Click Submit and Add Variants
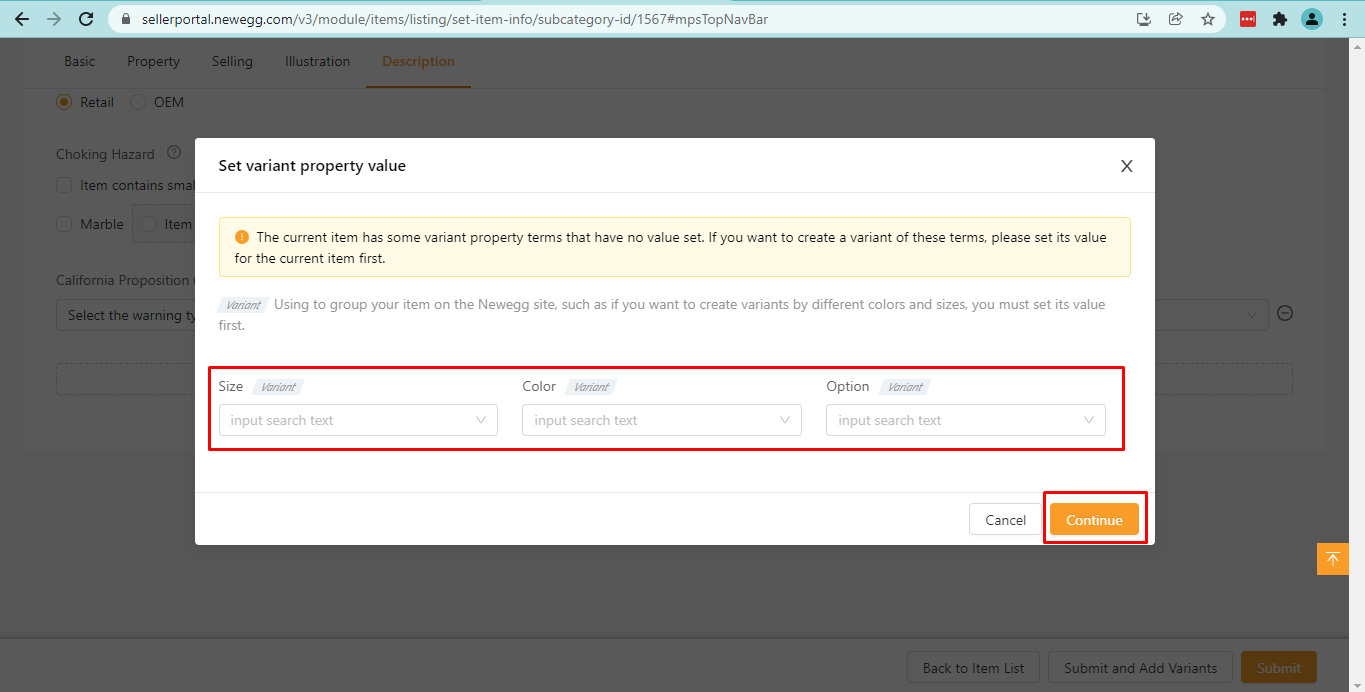The height and width of the screenshot is (692, 1365). [x=1140, y=668]
